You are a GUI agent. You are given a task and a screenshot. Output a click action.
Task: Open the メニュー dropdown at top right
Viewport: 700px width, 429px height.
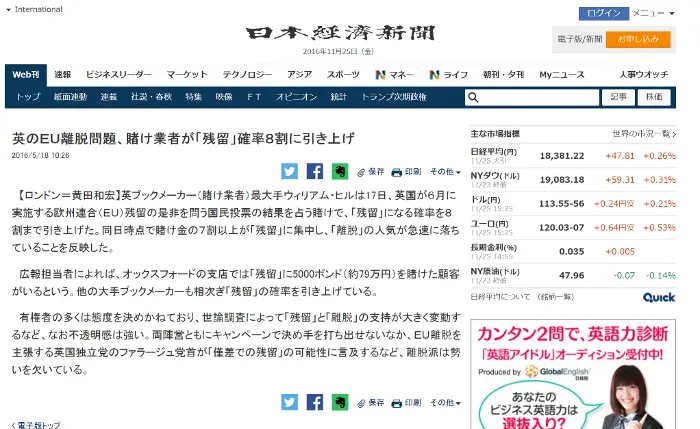point(655,13)
